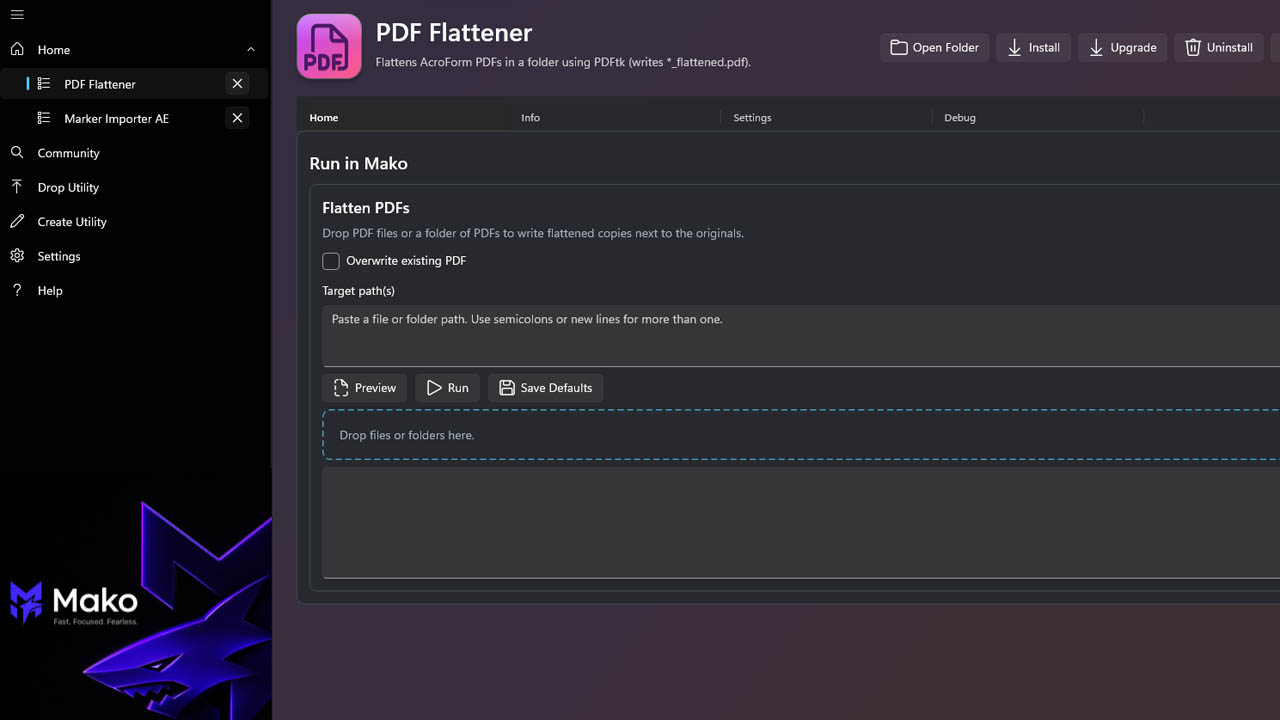
Task: Click the Preview button
Action: 365,388
